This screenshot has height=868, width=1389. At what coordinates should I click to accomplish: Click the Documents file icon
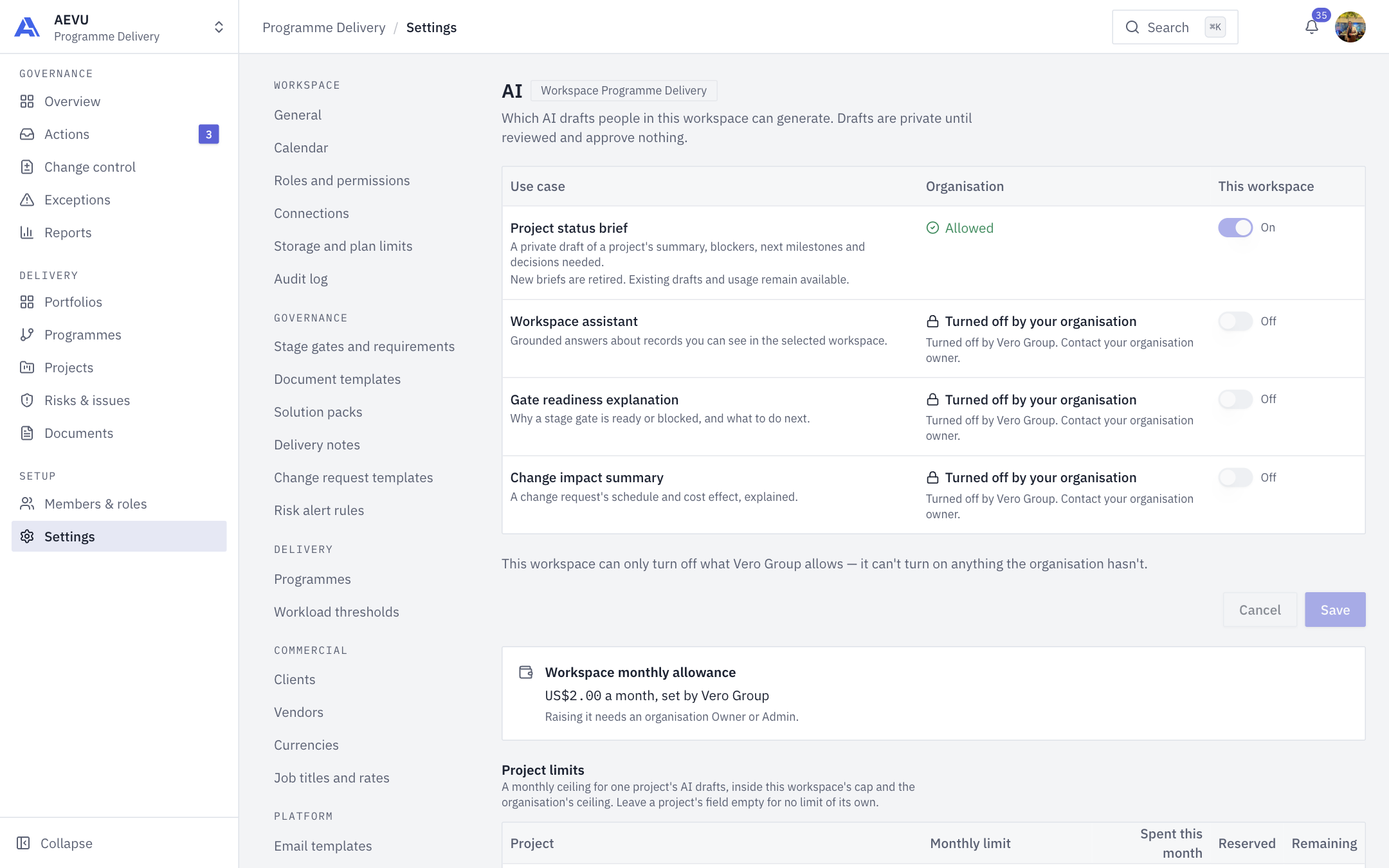27,433
